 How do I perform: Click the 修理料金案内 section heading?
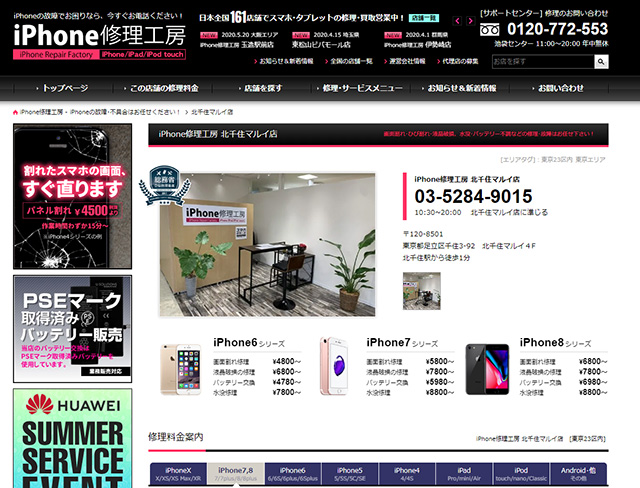[x=176, y=437]
